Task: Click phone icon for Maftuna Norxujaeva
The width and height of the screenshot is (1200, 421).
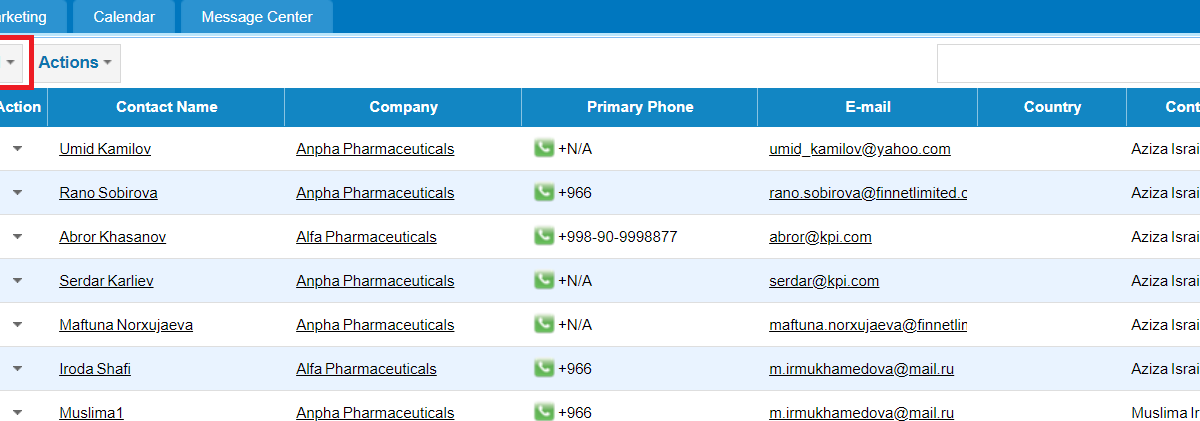Action: click(x=544, y=324)
